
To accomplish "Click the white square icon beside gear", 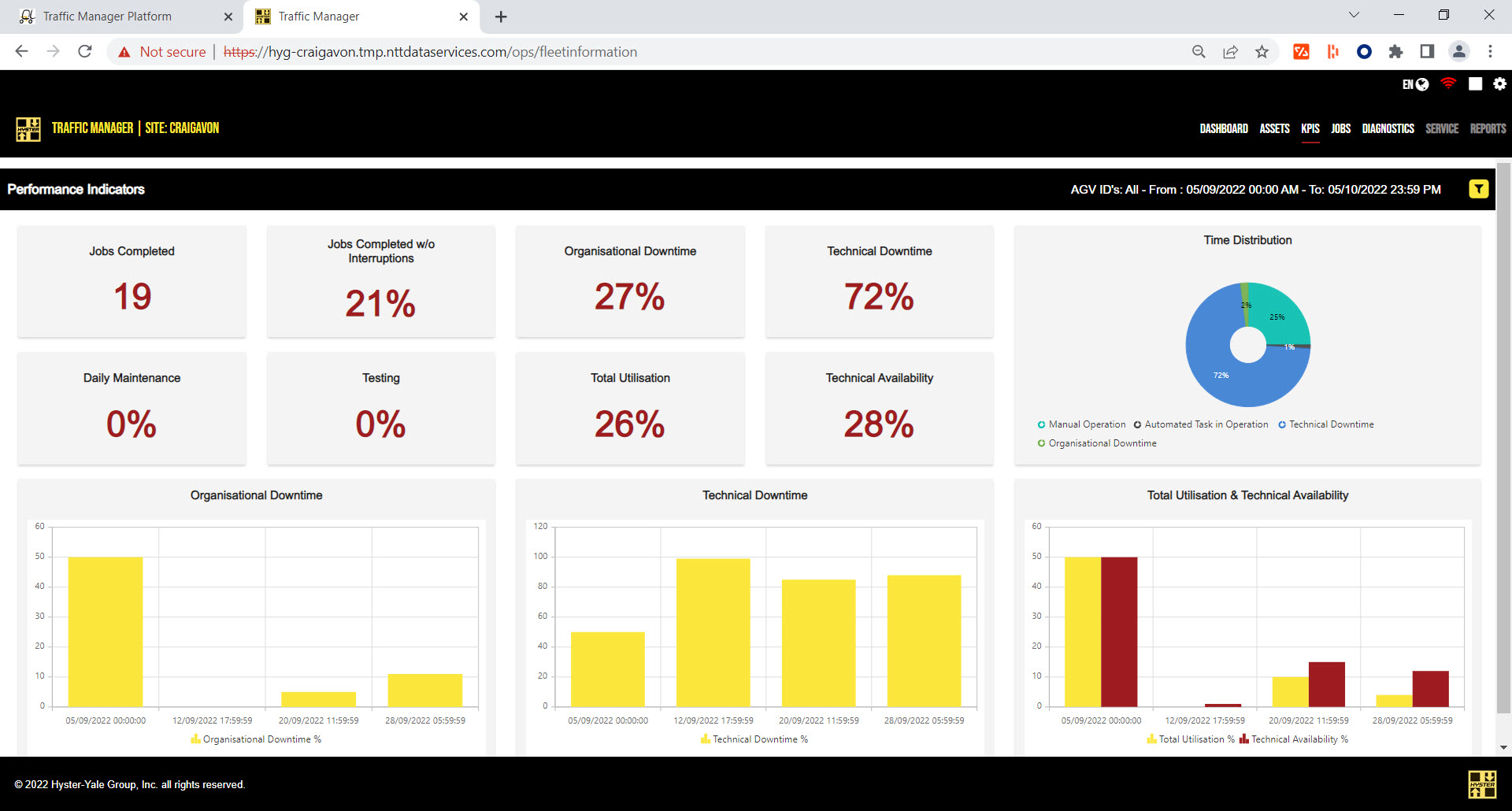I will coord(1475,83).
